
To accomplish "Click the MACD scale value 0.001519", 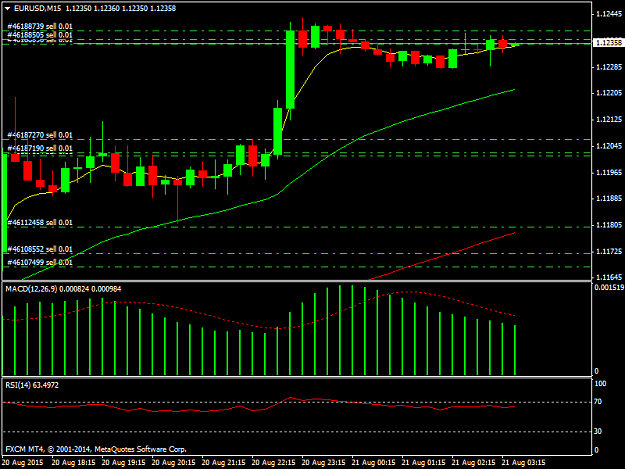I will pos(609,287).
